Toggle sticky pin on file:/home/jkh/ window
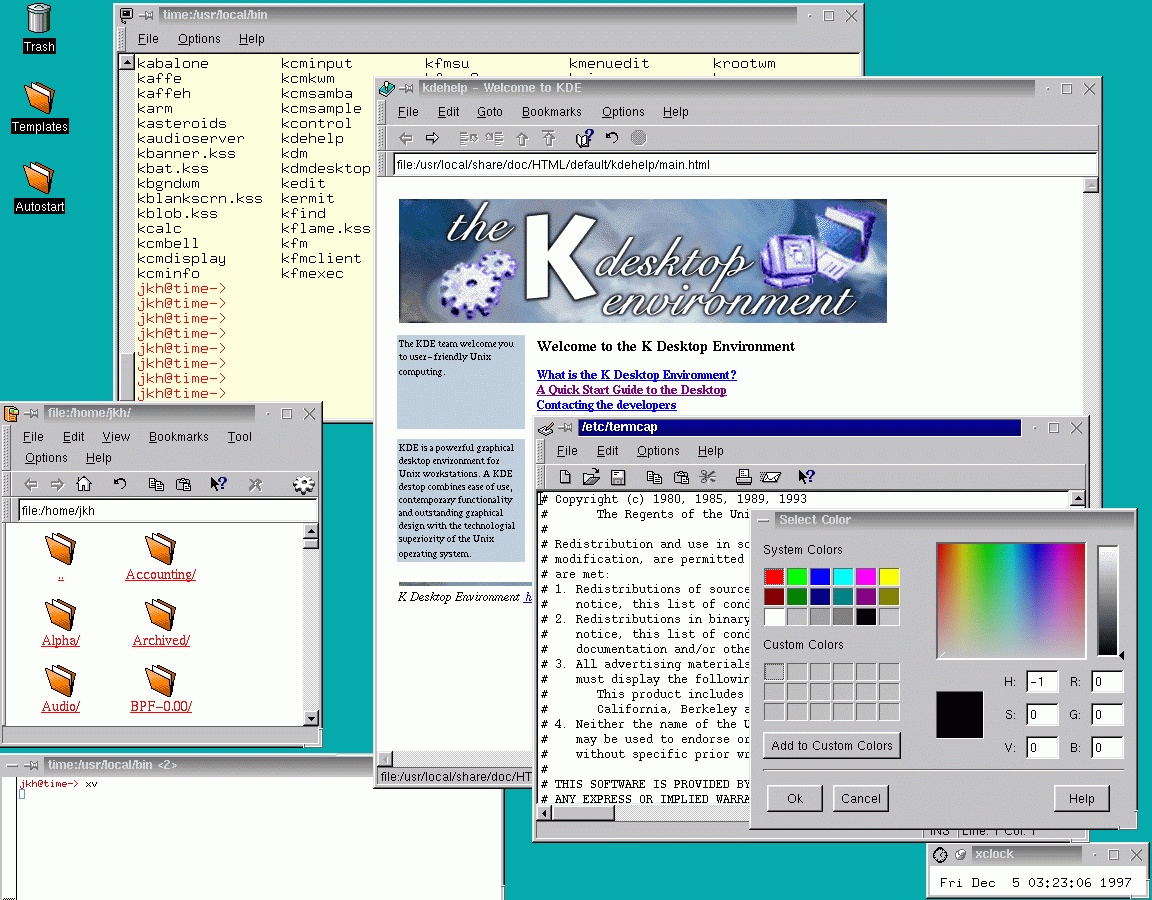Screen dimensions: 1152x900 coord(32,413)
